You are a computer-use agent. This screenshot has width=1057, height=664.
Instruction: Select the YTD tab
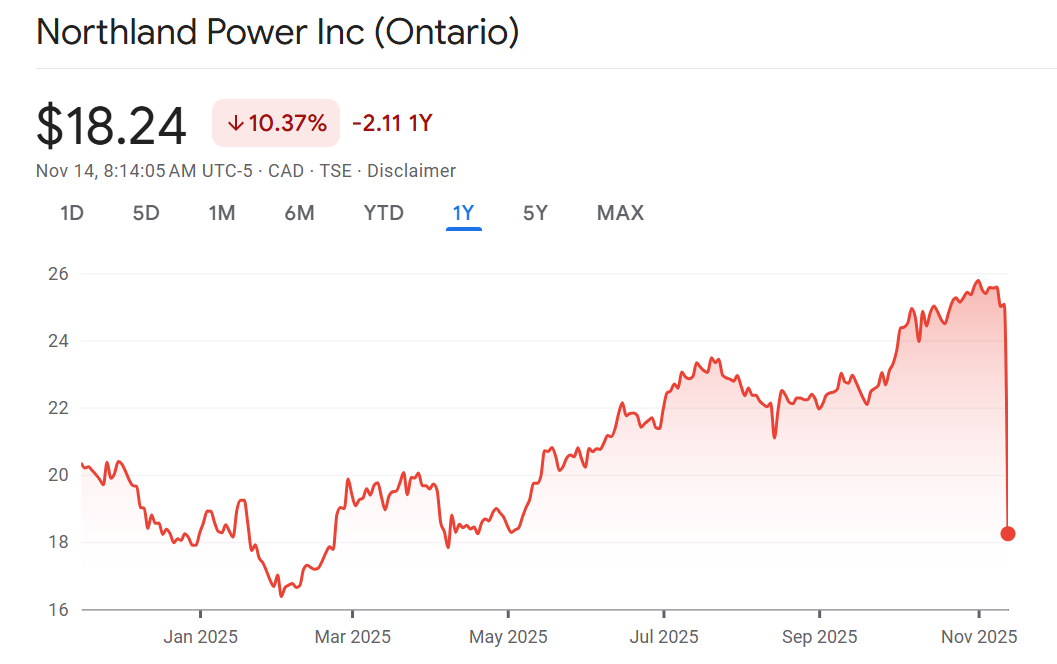383,213
